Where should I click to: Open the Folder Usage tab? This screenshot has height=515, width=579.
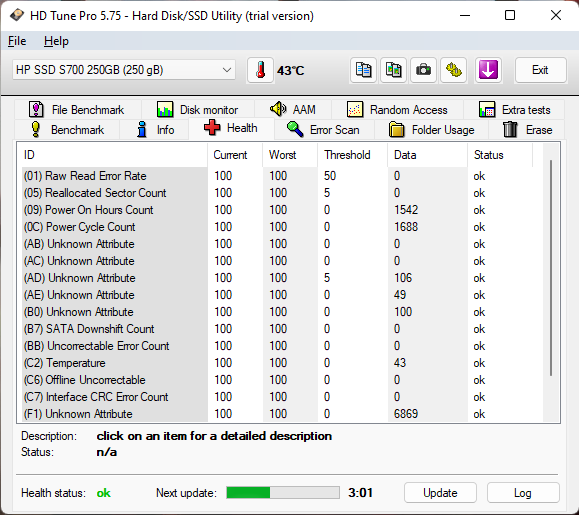click(x=432, y=130)
